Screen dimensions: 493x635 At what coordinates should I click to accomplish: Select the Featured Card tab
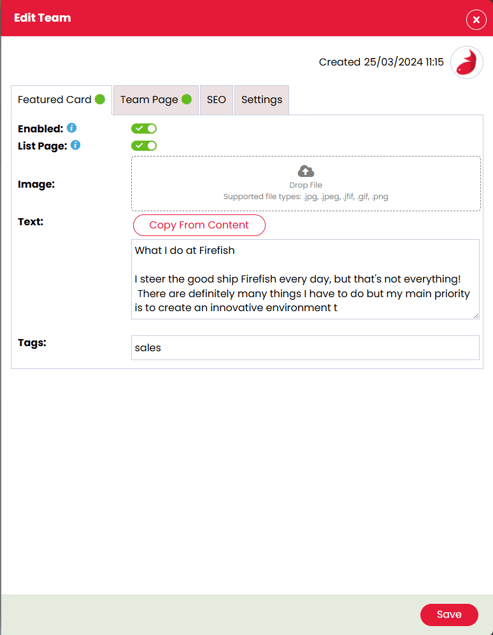click(x=61, y=100)
